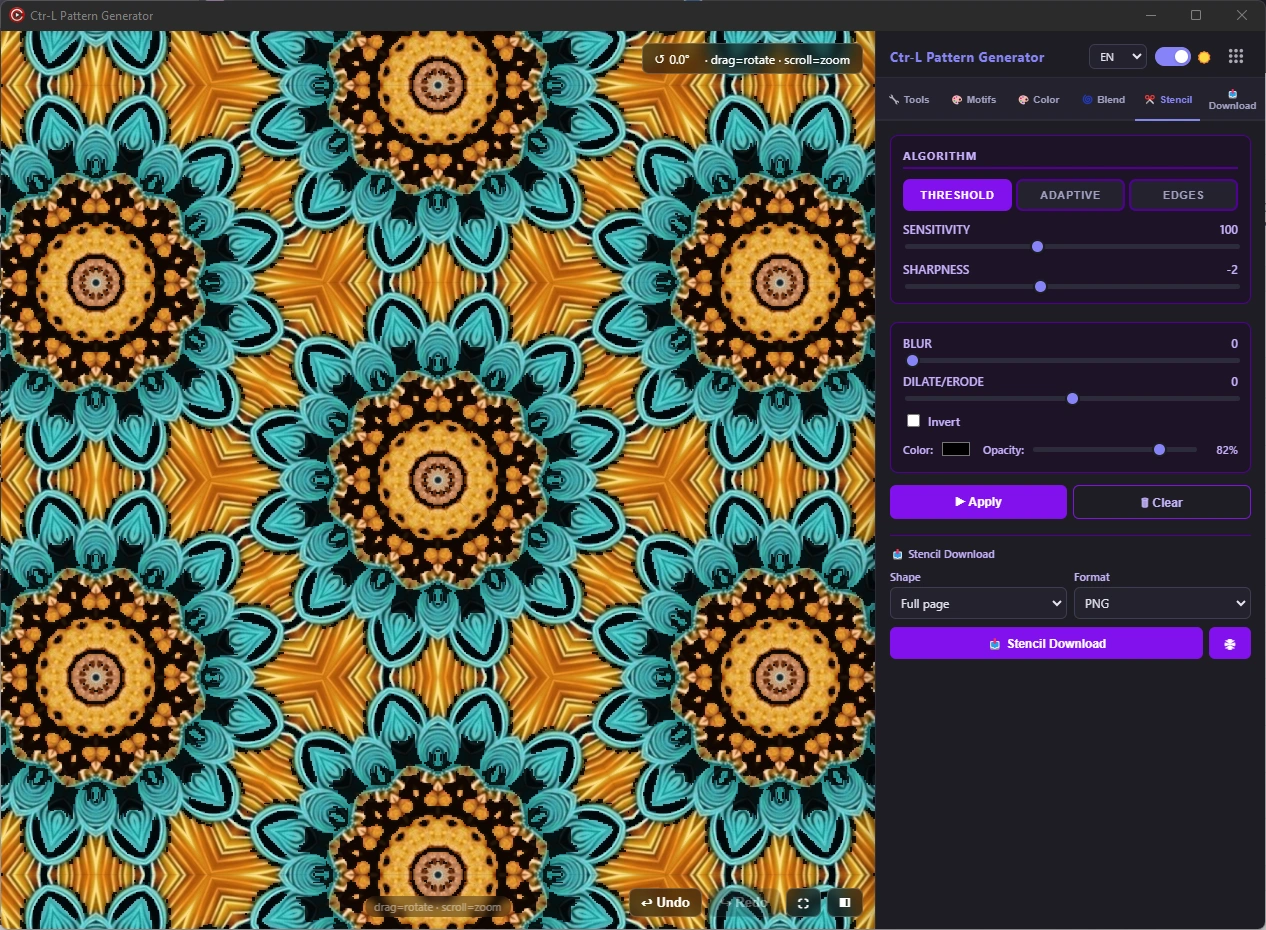Switch to the Color tab

1039,100
